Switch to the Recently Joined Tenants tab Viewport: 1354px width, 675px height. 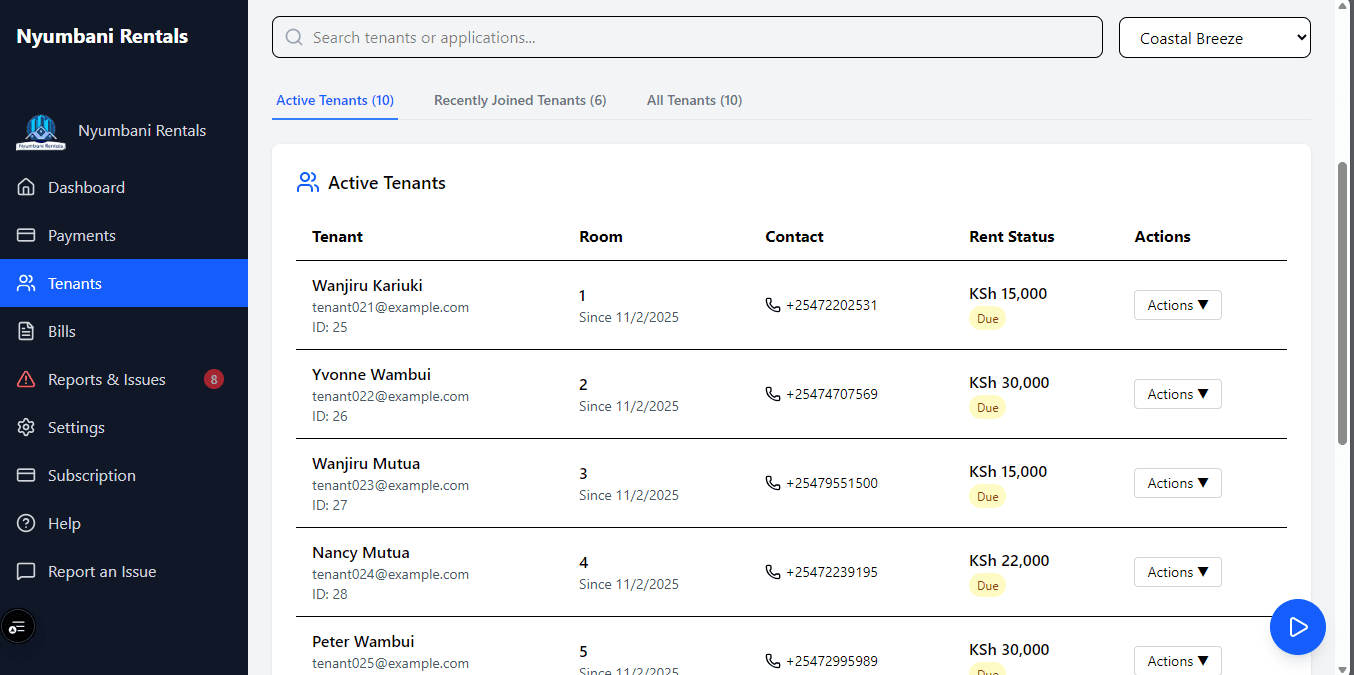pos(520,100)
